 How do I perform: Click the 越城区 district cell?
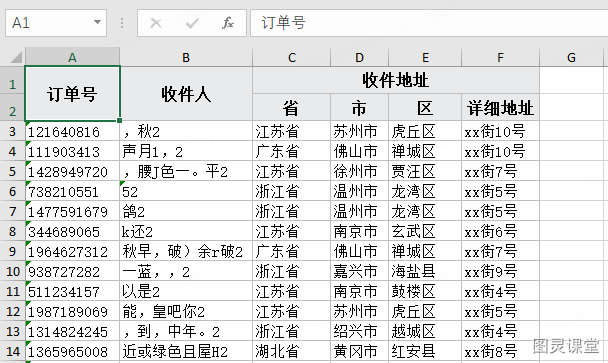tap(425, 331)
